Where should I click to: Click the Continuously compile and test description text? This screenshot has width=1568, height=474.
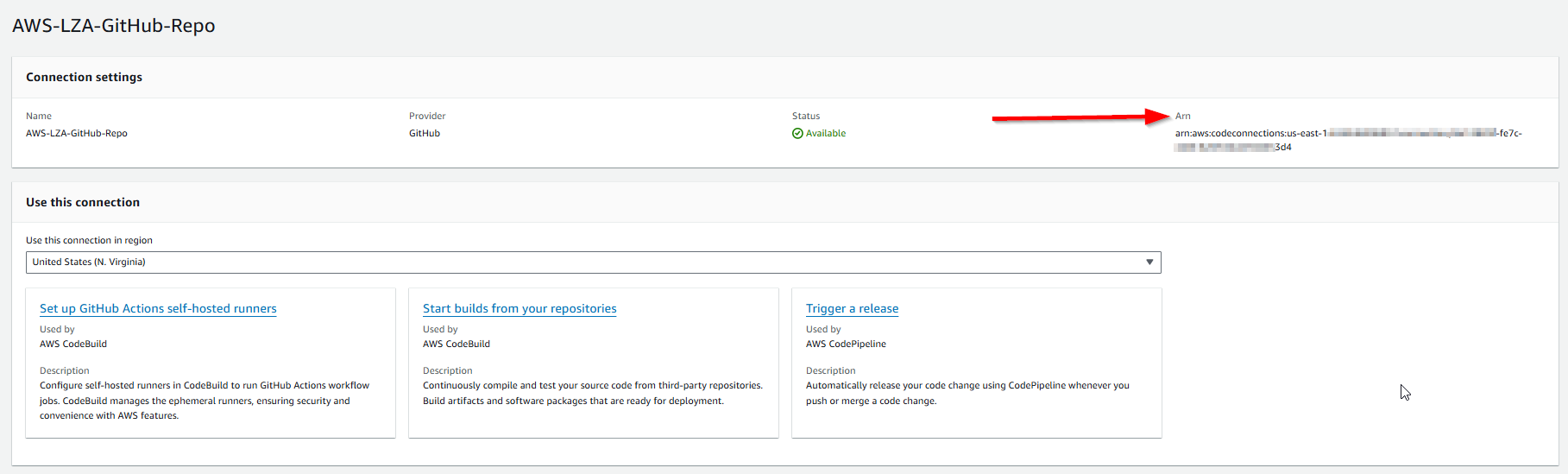593,393
